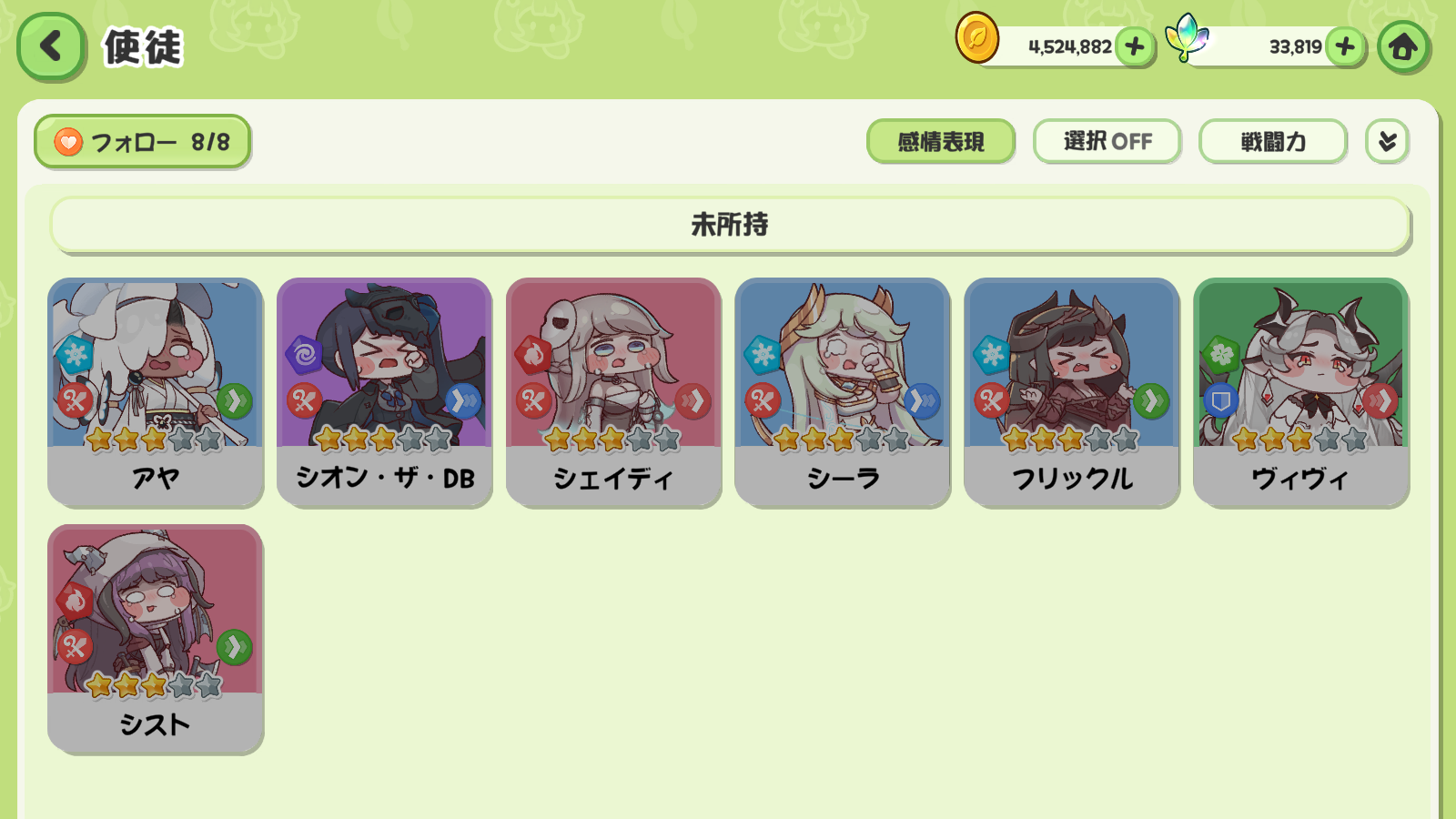1456x819 pixels.
Task: Open the フリックル character card
Action: [1072, 392]
